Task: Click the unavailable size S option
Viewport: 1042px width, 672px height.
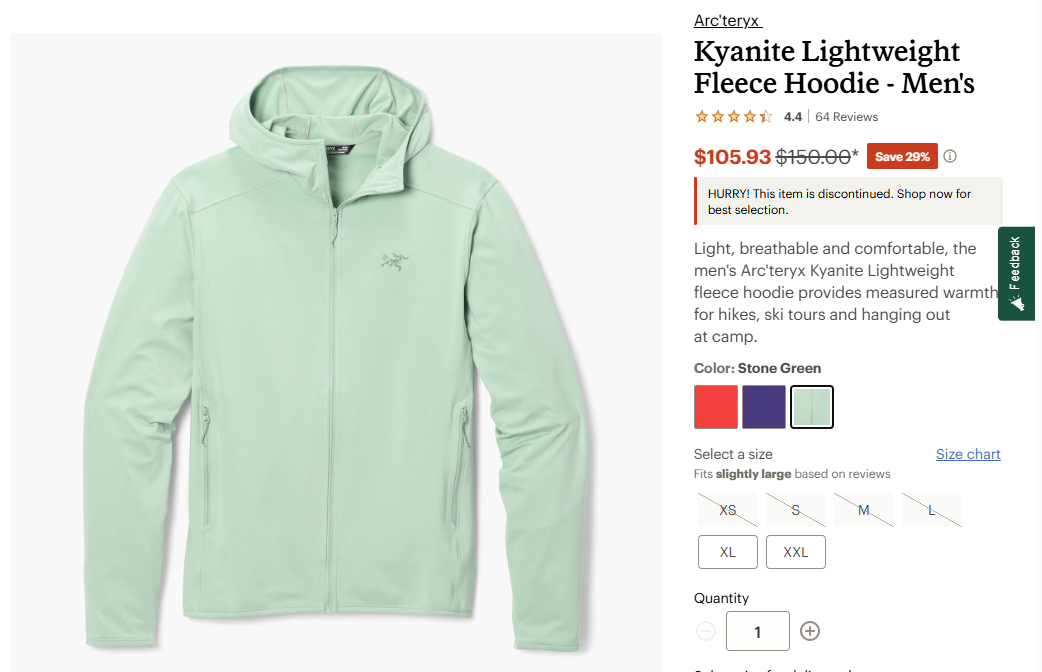Action: (796, 510)
